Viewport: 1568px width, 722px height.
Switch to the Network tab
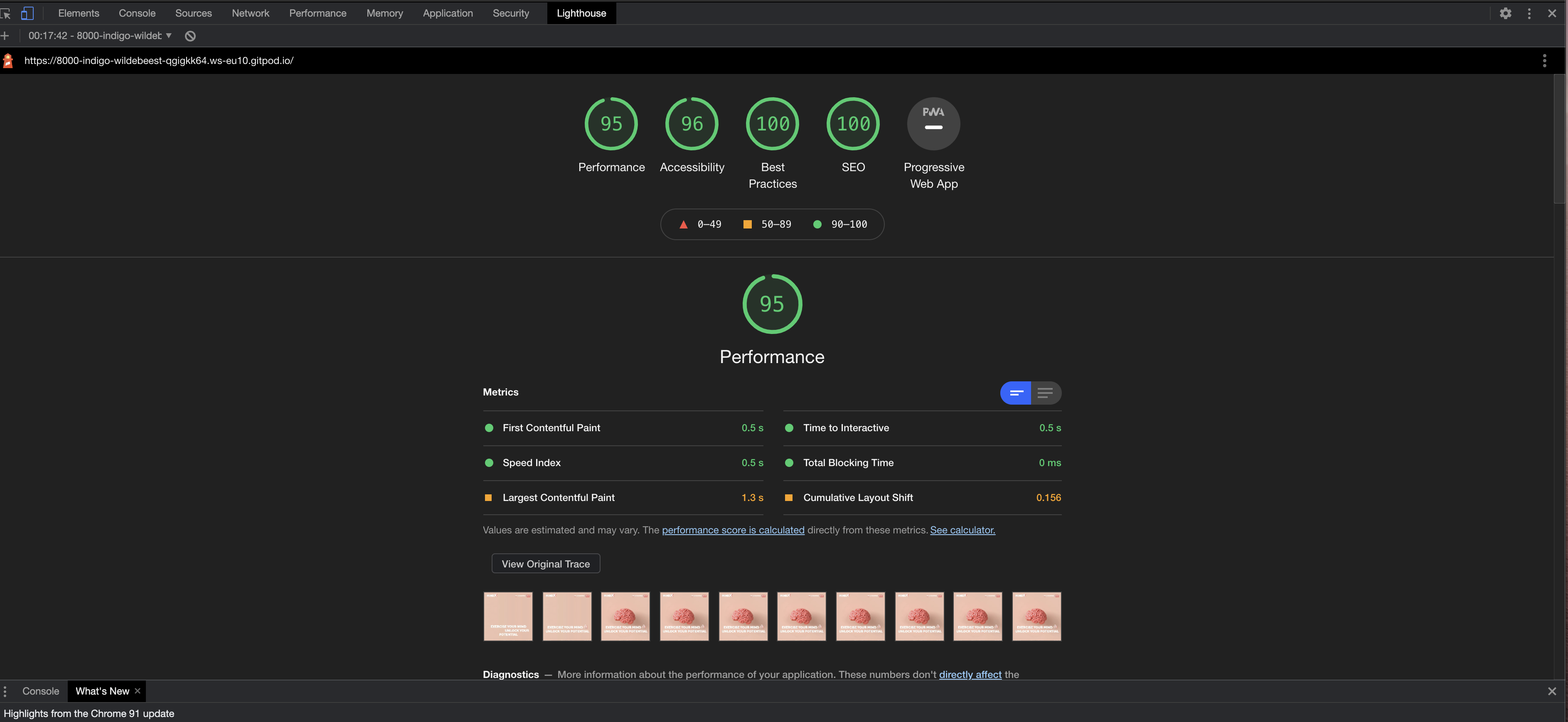[x=250, y=13]
